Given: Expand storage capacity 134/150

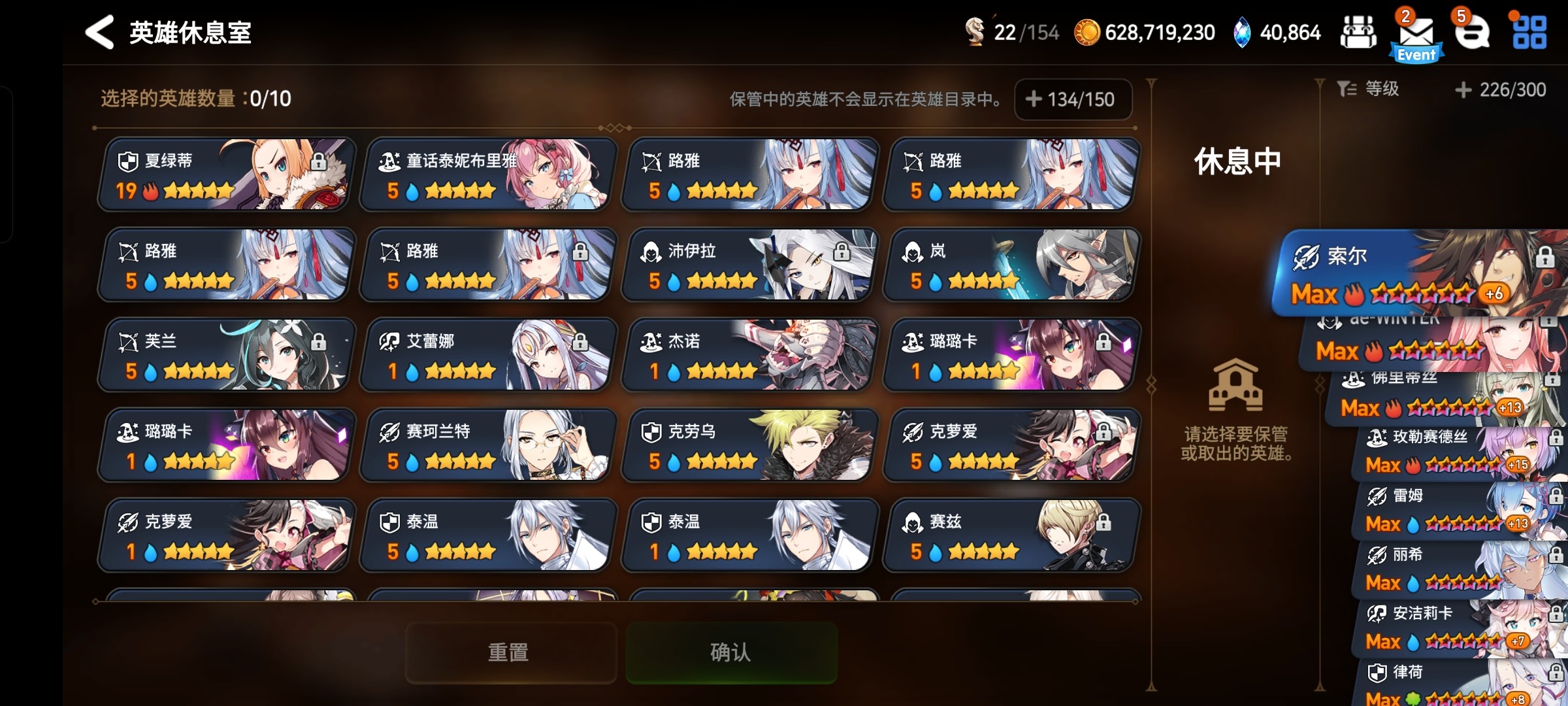Looking at the screenshot, I should click(x=1073, y=99).
